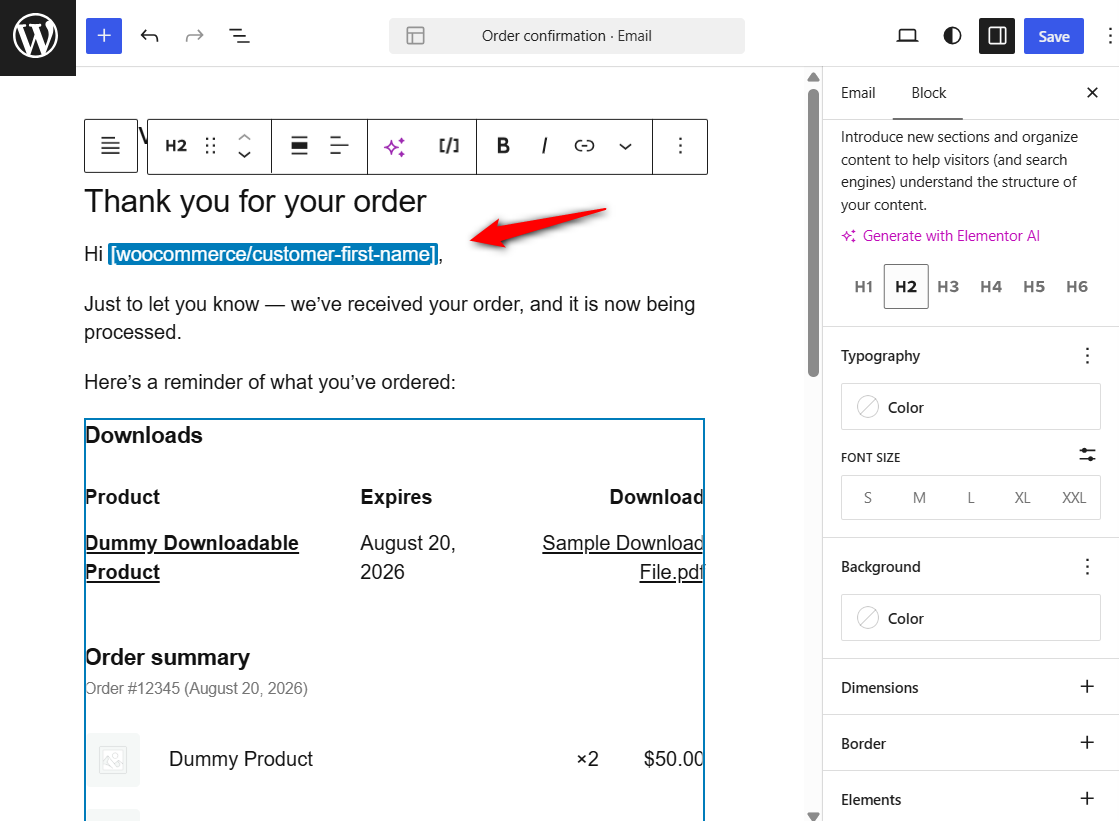Select the Order summary heading
Screen dimensions: 1119x821
tap(167, 657)
